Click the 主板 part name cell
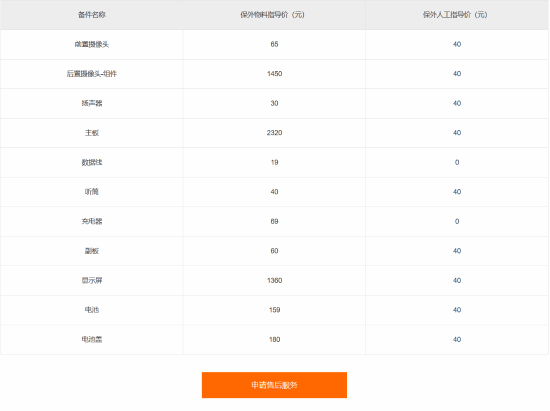550x411 pixels. [92, 133]
